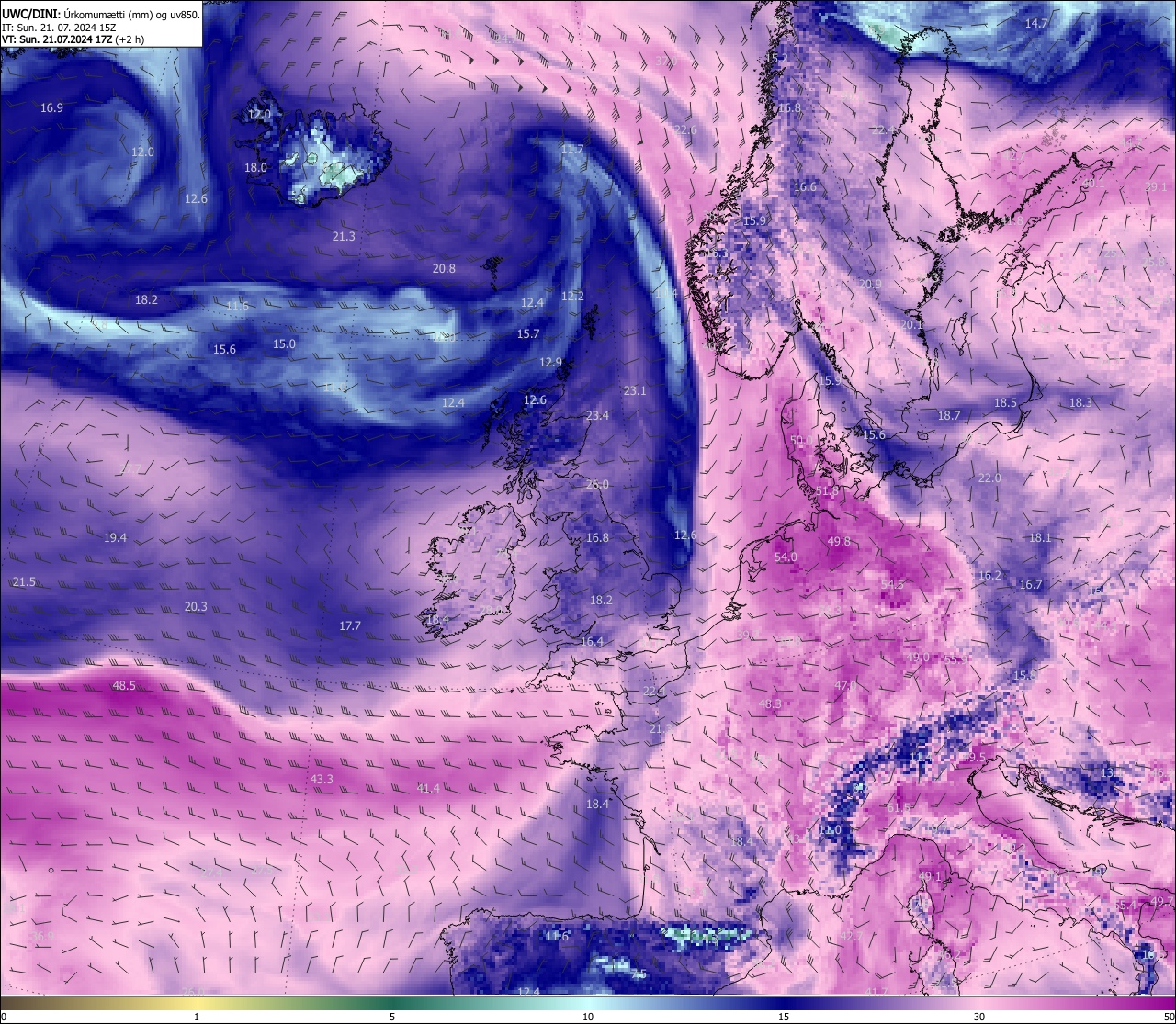
Task: Click the 20.9 value label
Action: point(870,285)
